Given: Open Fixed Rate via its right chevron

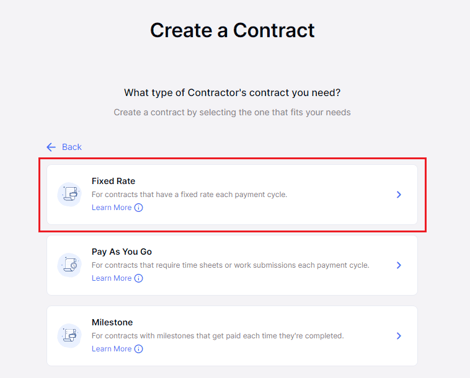Looking at the screenshot, I should point(399,195).
